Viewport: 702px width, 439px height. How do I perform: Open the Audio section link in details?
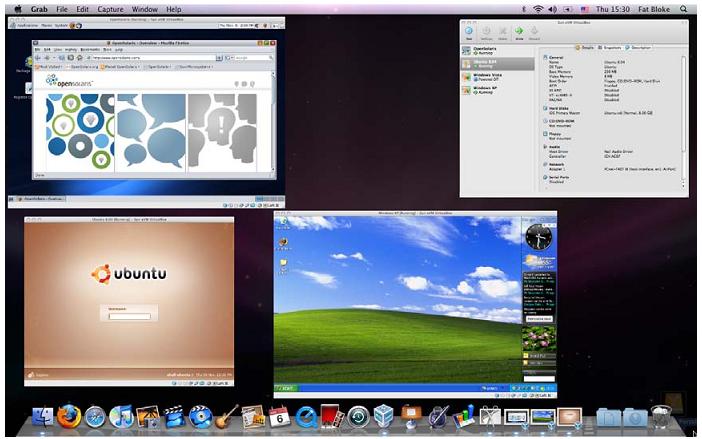pyautogui.click(x=554, y=146)
